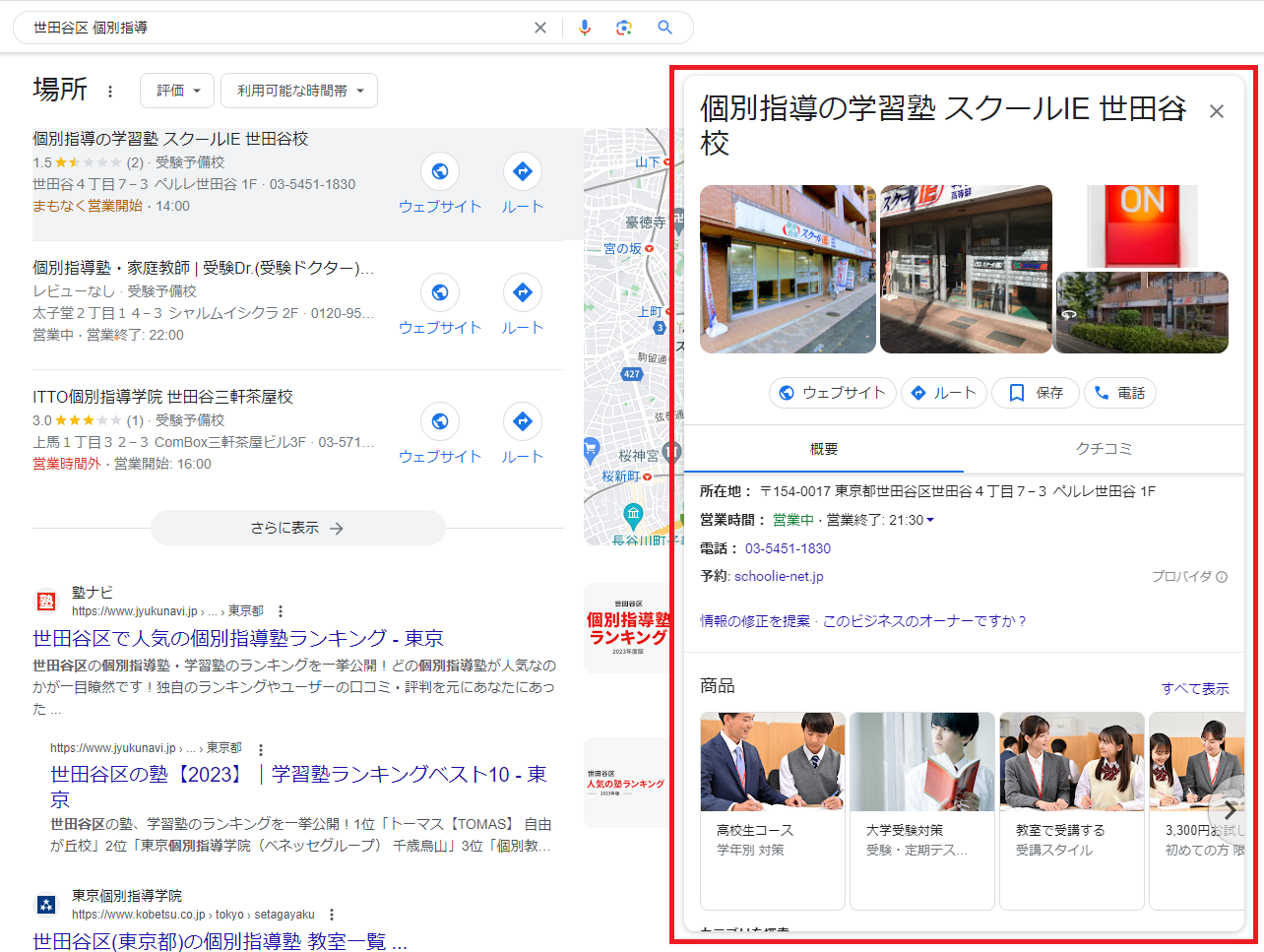This screenshot has width=1264, height=952.
Task: Open three-dot menu beside kobetsu.co.jp result
Action: coord(332,915)
